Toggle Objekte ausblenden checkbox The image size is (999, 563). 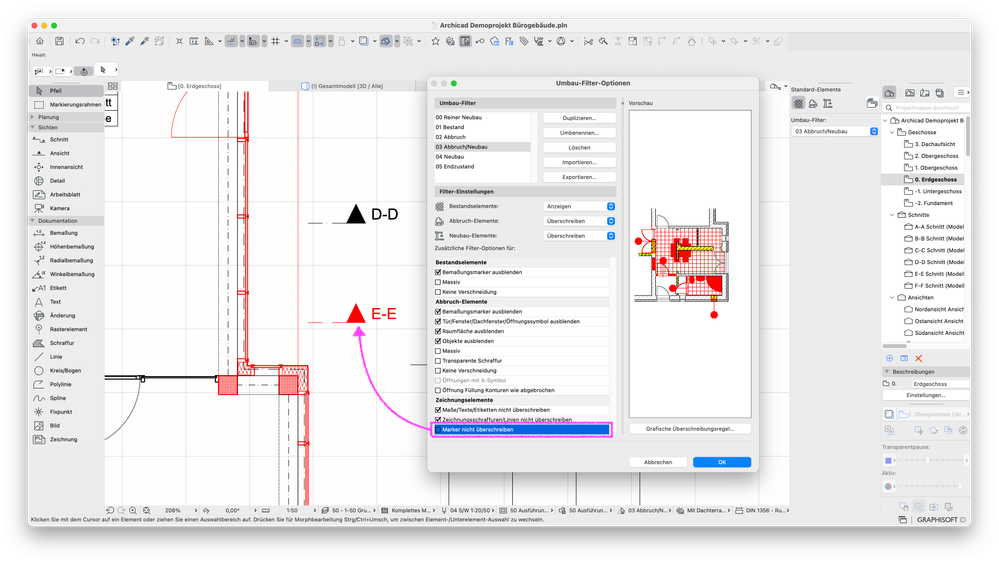(x=438, y=341)
